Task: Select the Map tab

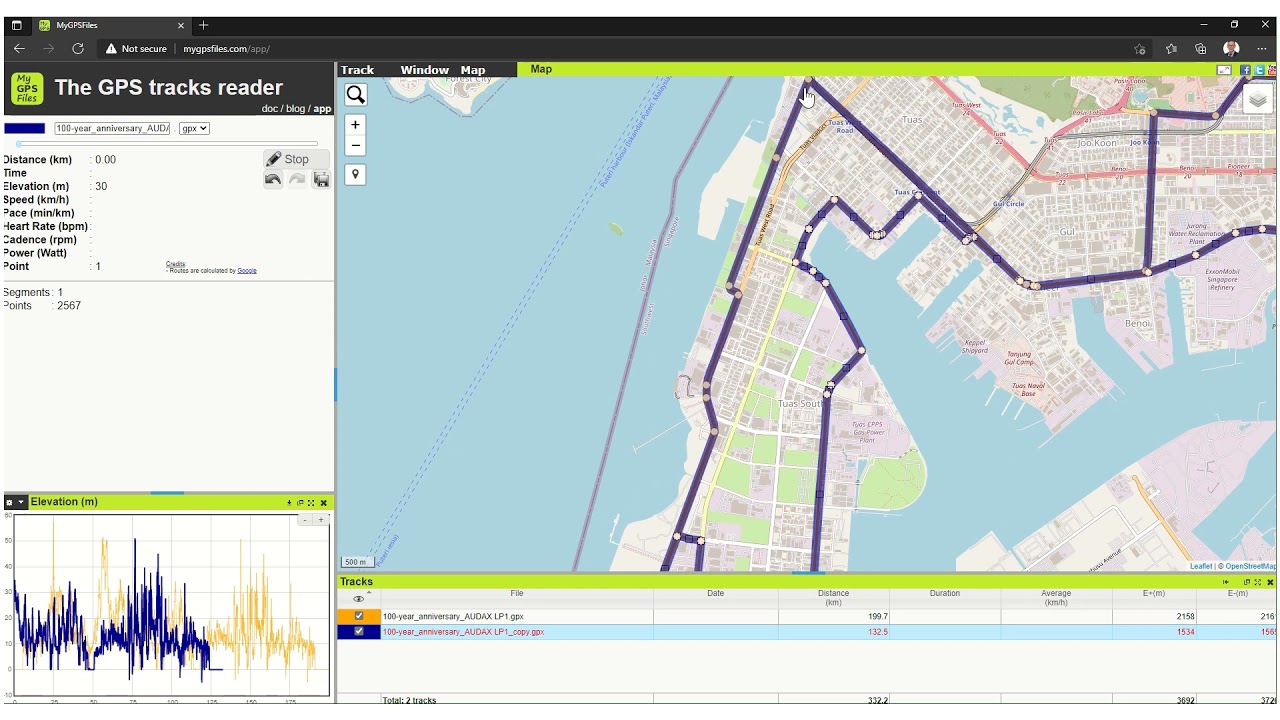Action: (541, 69)
